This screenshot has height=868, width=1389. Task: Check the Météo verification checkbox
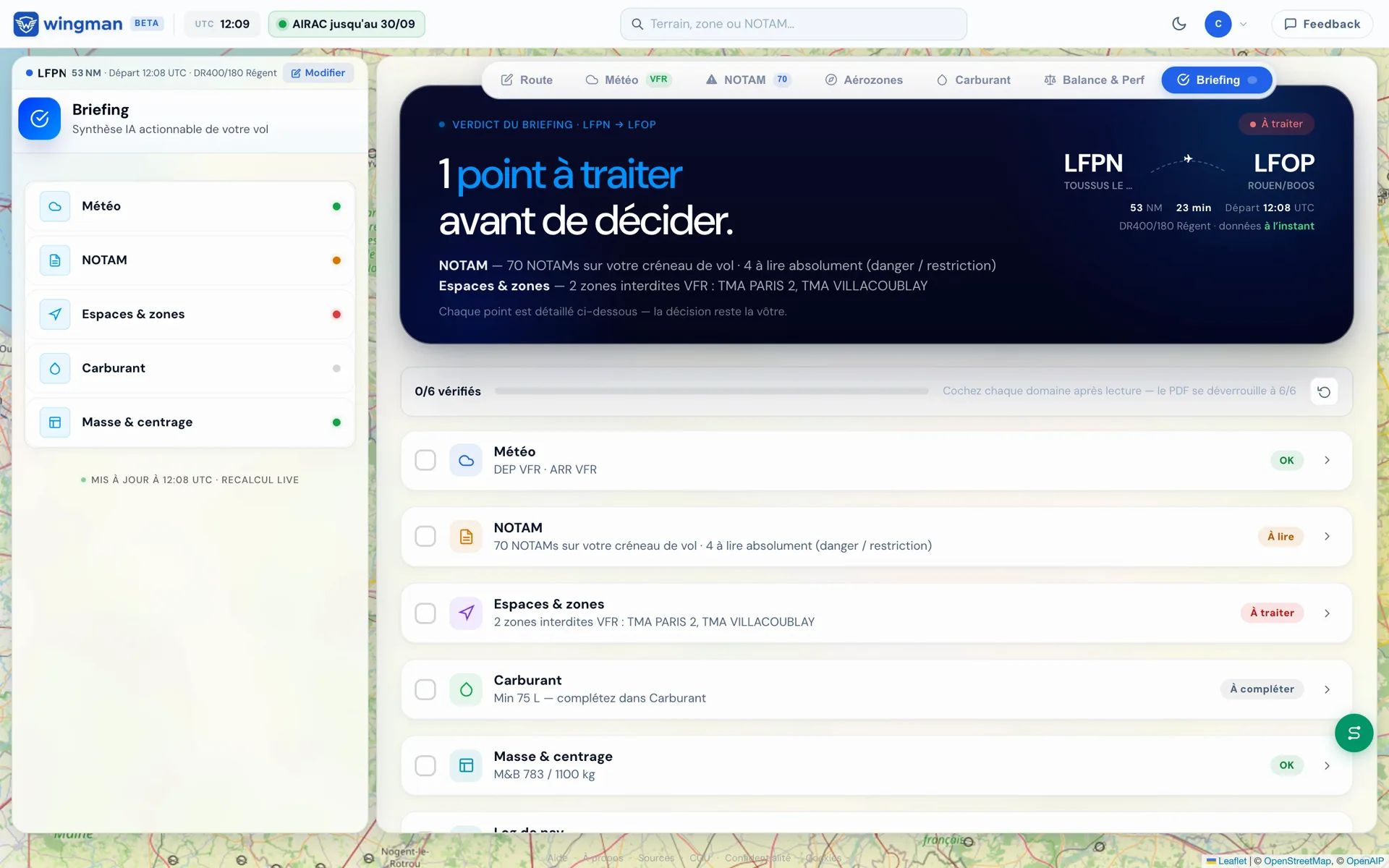425,460
